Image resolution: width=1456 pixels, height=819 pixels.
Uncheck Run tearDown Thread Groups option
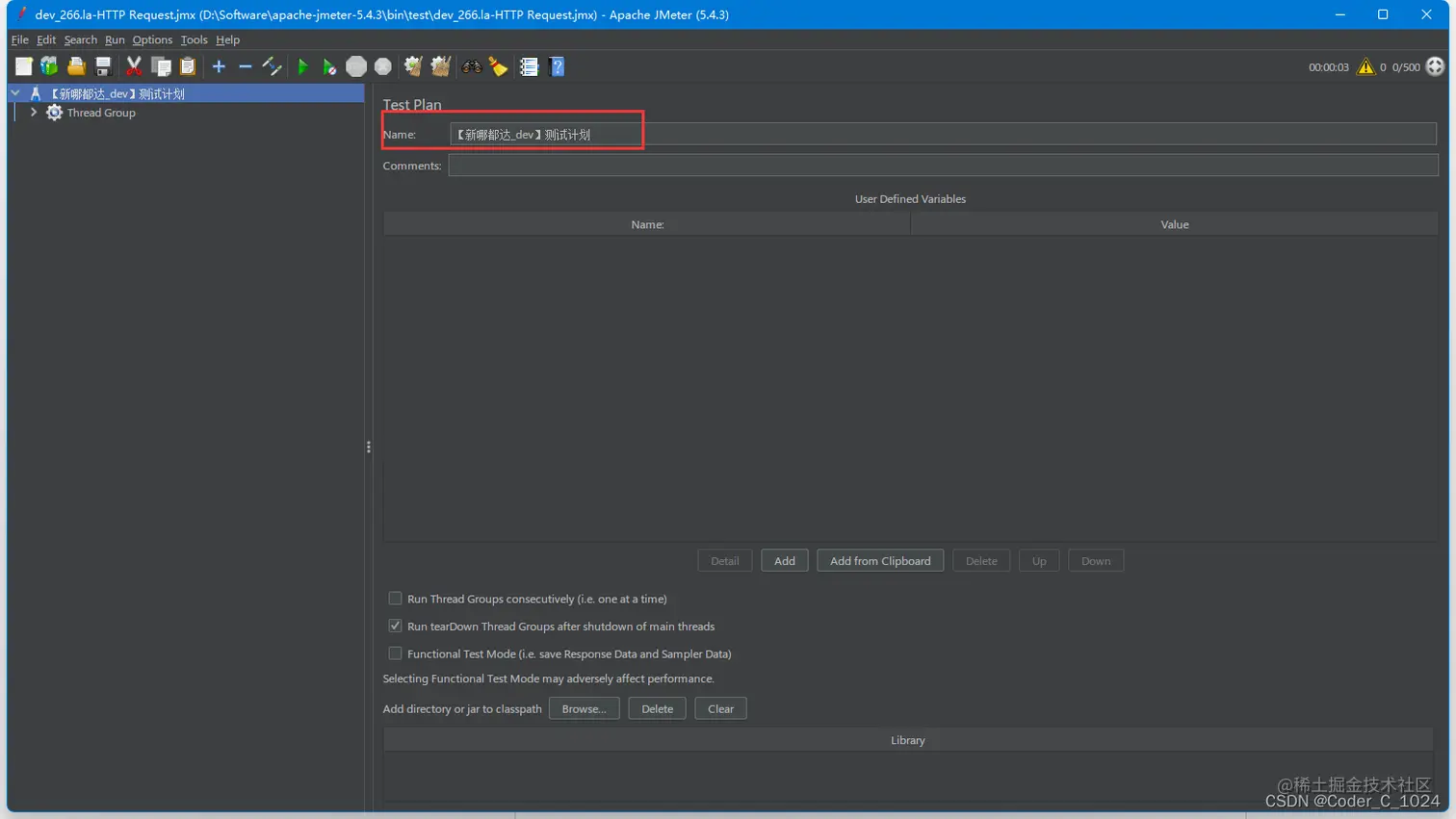[395, 626]
